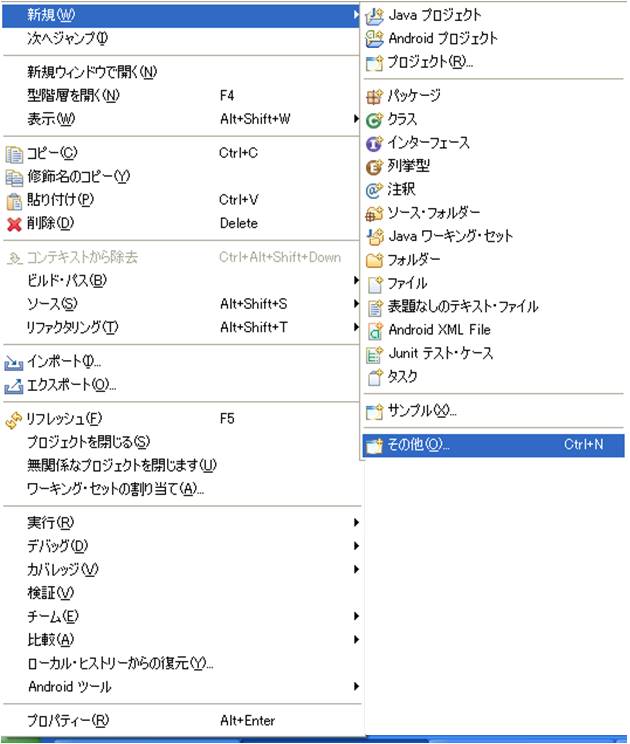Click the Delete shortcut text
This screenshot has height=744, width=630.
click(239, 223)
